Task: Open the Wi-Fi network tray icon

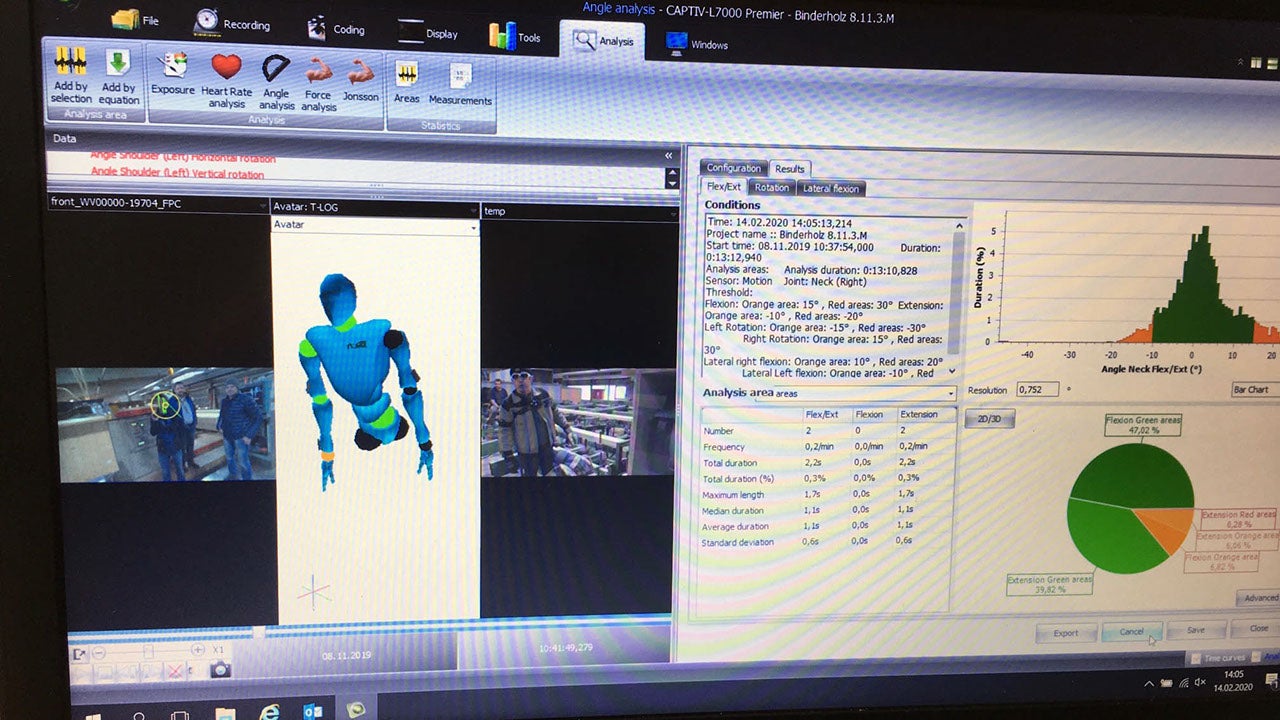Action: [1184, 682]
